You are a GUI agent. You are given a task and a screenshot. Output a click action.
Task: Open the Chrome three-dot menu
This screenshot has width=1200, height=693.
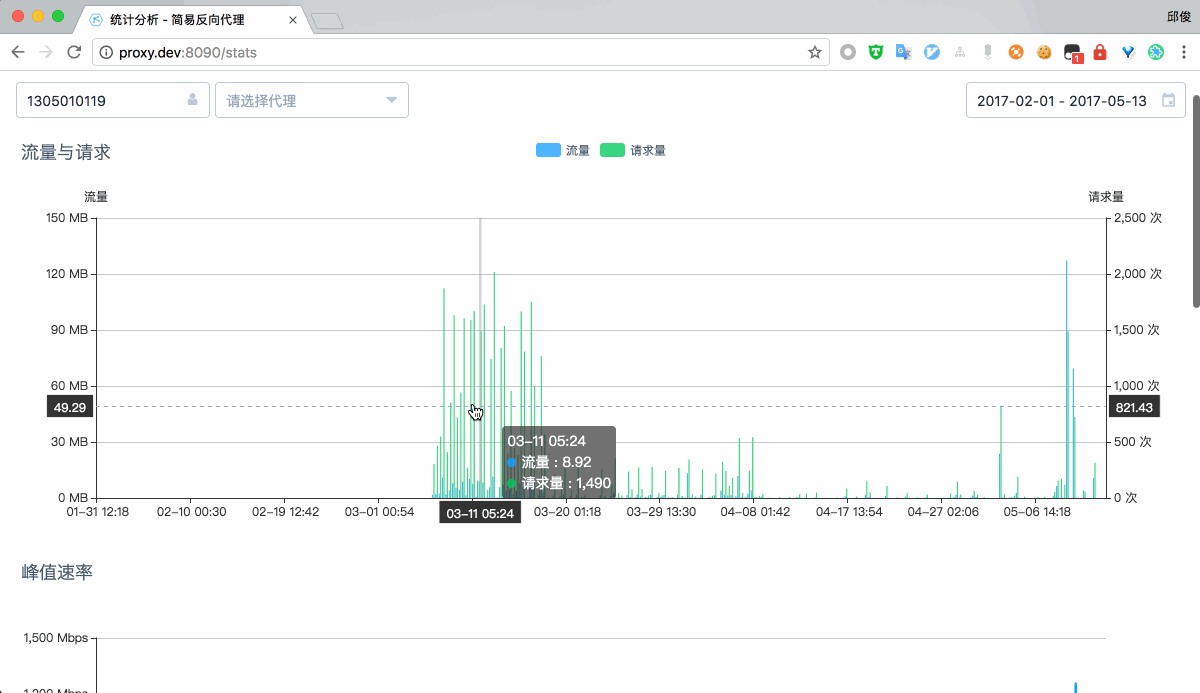(1182, 52)
